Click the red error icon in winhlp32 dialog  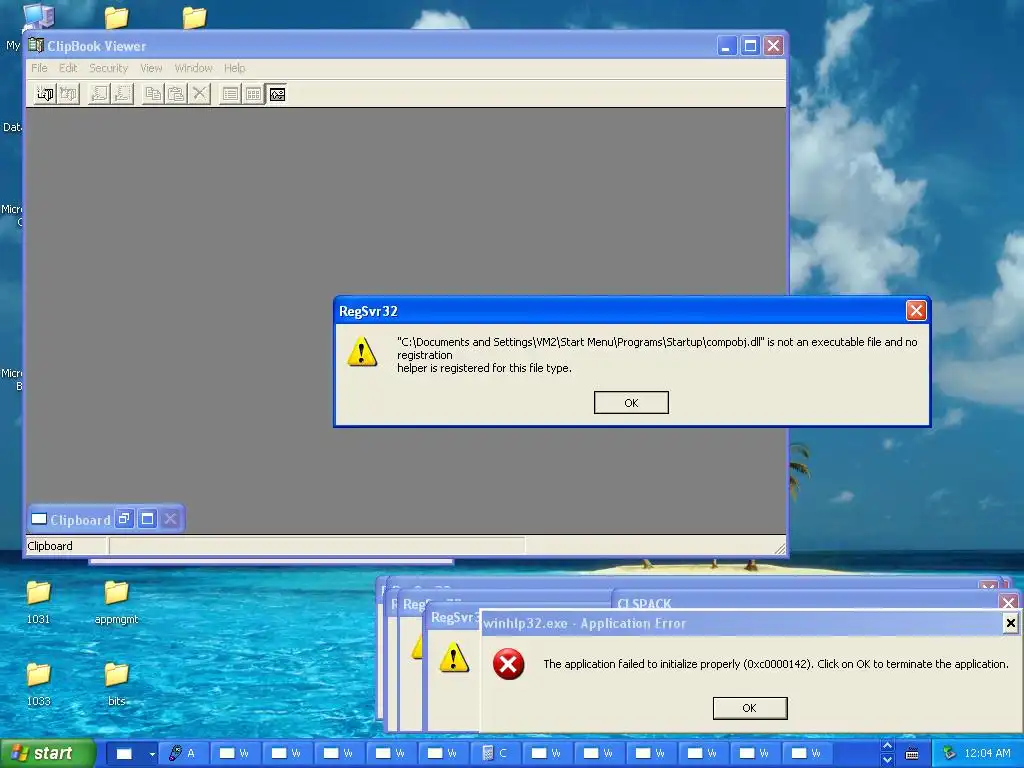508,664
